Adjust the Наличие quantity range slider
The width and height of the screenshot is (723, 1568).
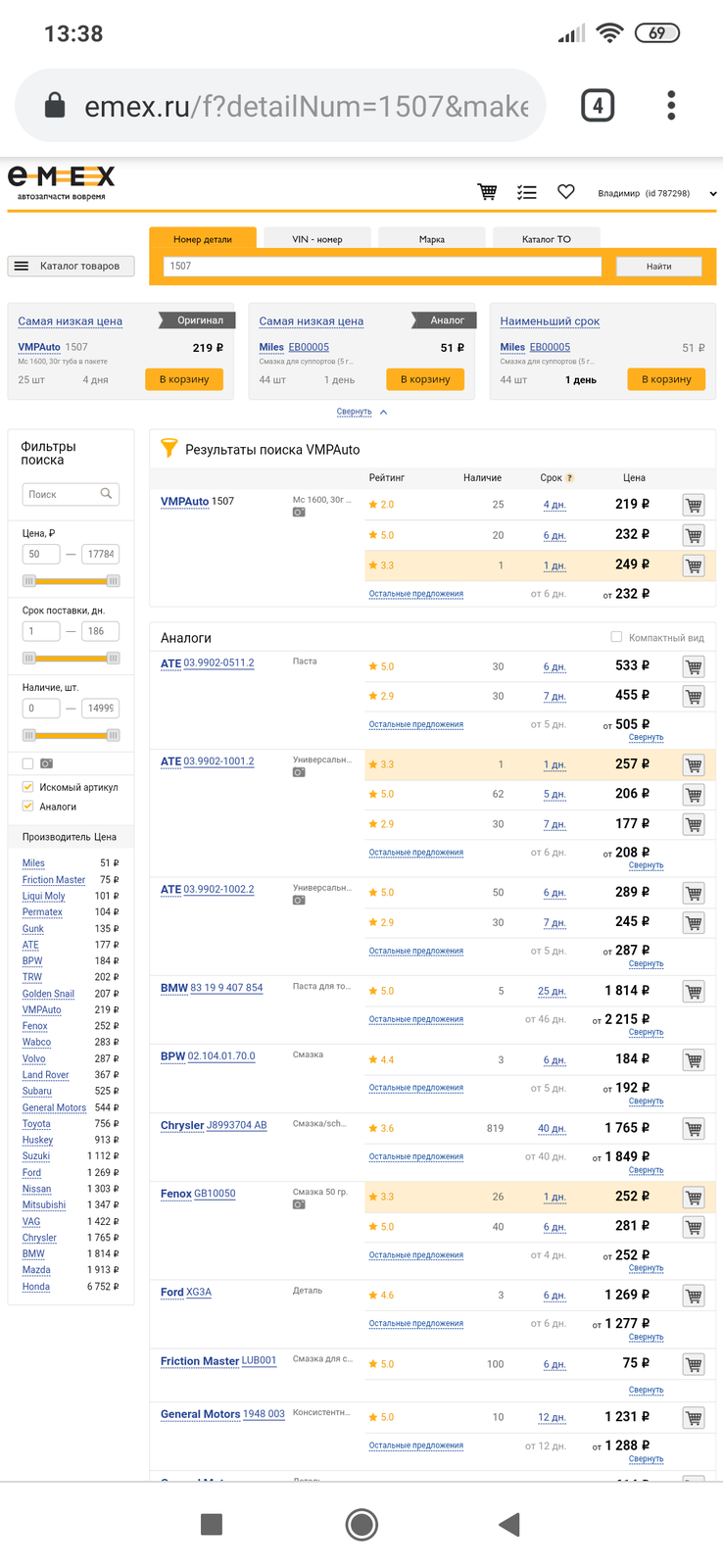(x=71, y=735)
